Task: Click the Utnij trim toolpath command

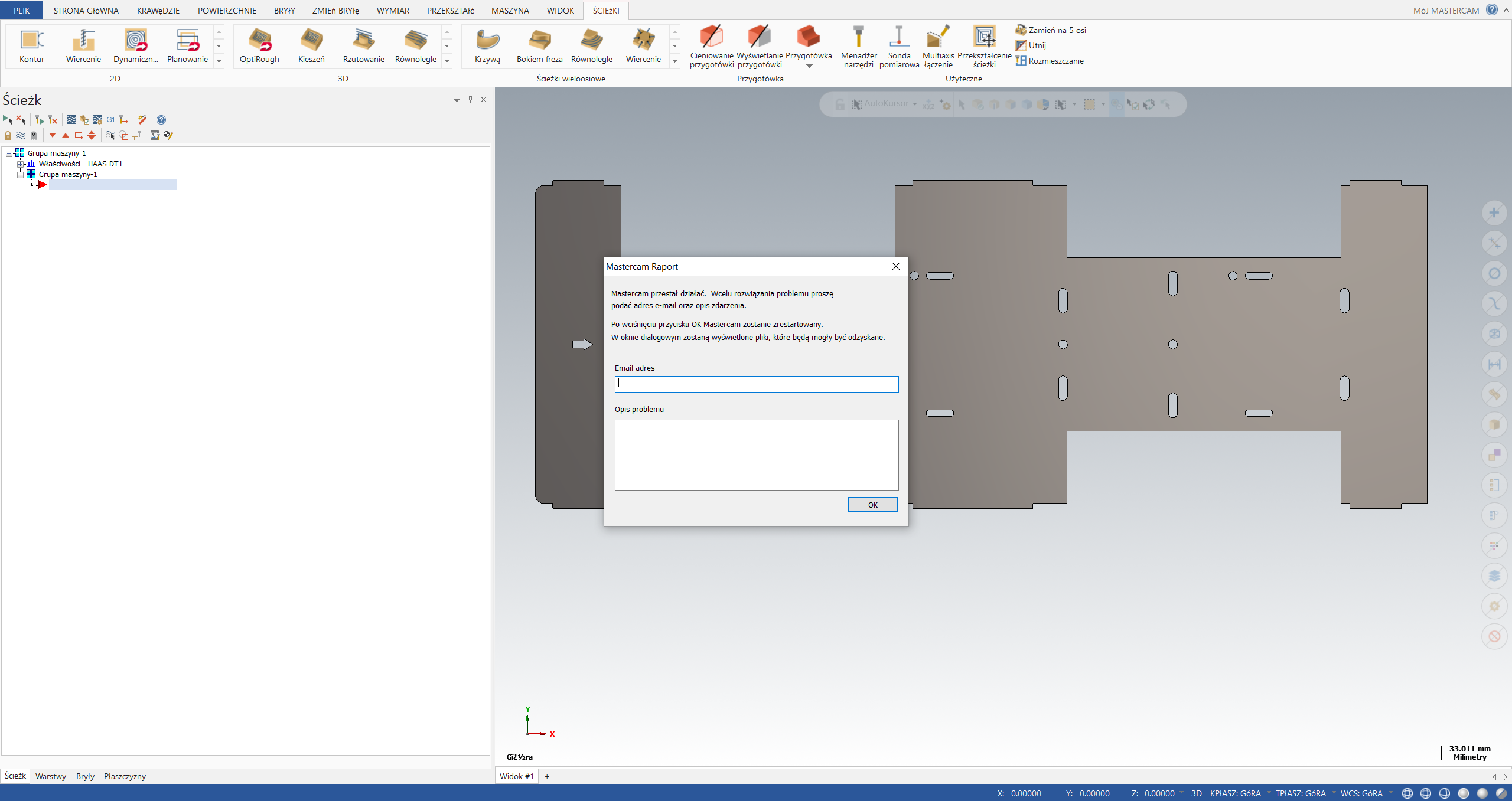Action: [x=1031, y=45]
